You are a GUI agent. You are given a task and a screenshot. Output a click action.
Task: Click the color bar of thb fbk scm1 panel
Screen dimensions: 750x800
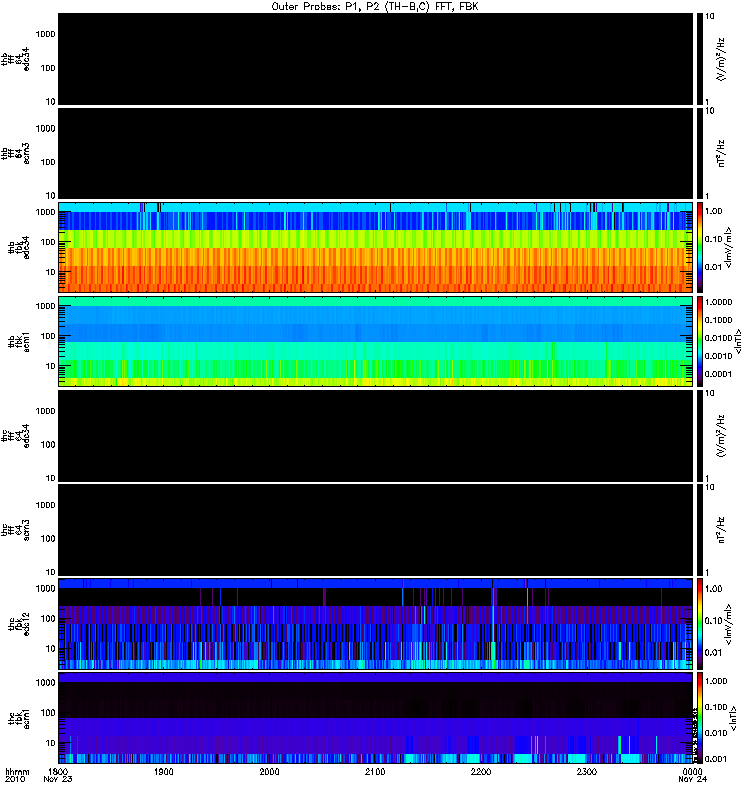700,341
